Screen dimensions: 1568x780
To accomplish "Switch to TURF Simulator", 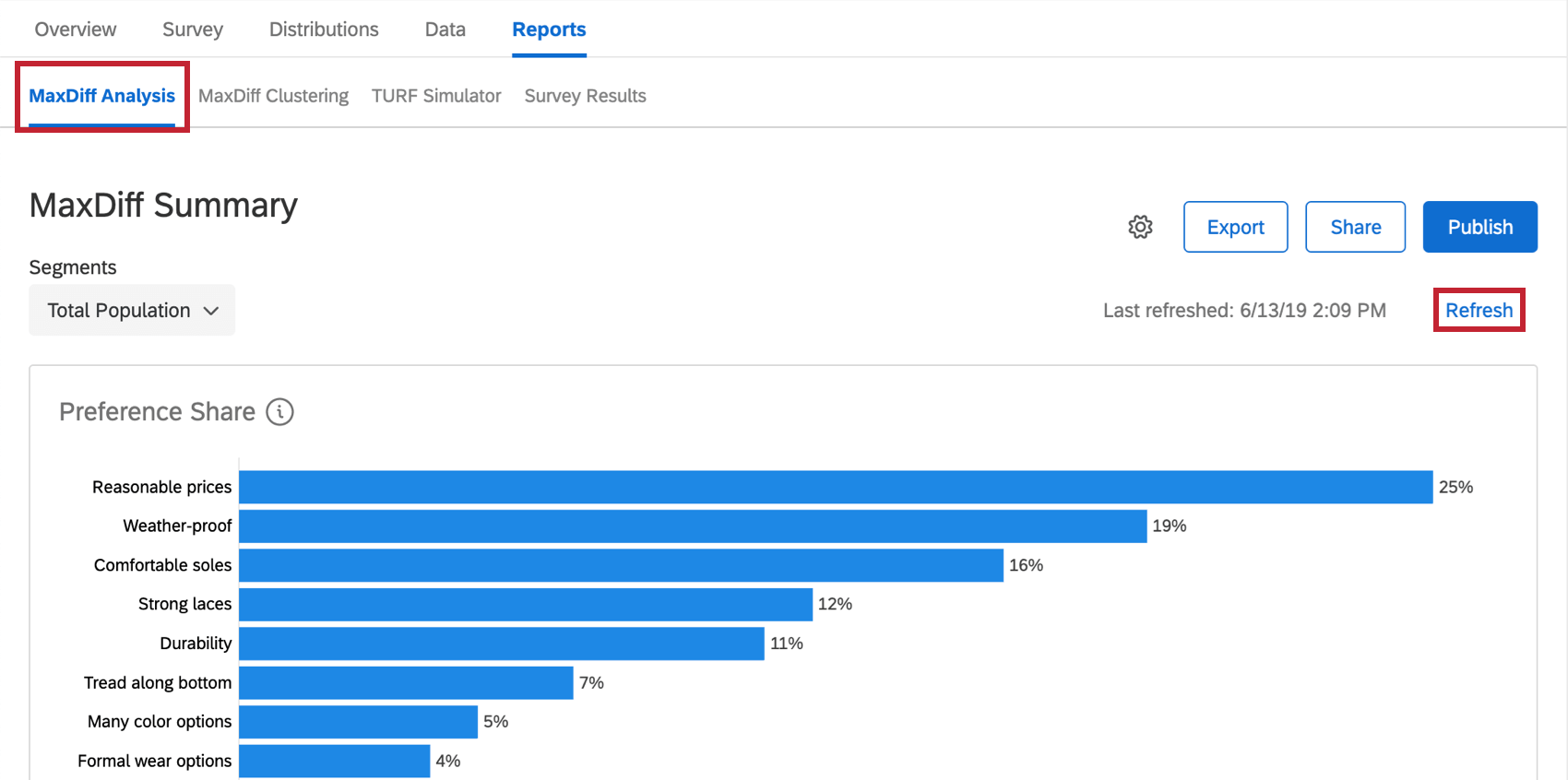I will pyautogui.click(x=436, y=96).
